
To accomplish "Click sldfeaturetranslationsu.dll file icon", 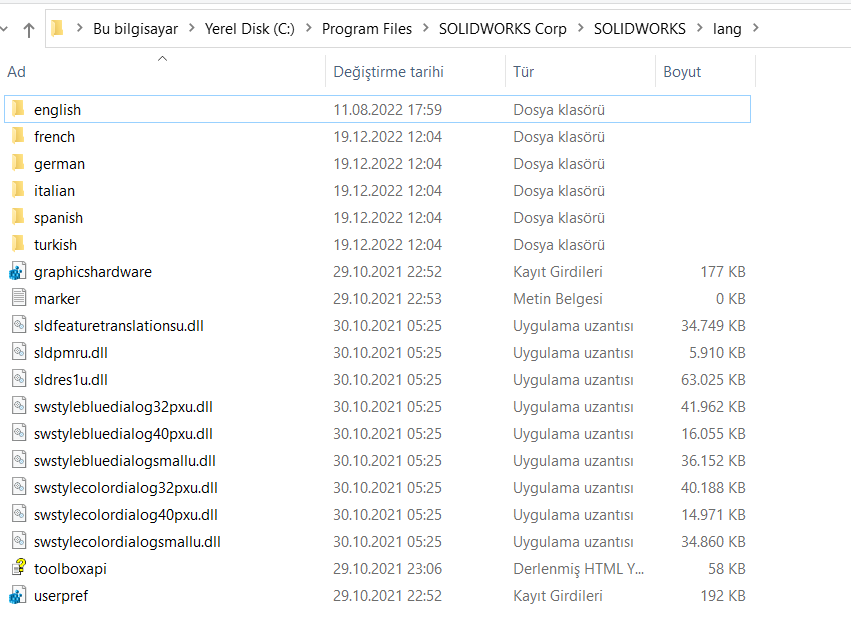I will click(19, 325).
